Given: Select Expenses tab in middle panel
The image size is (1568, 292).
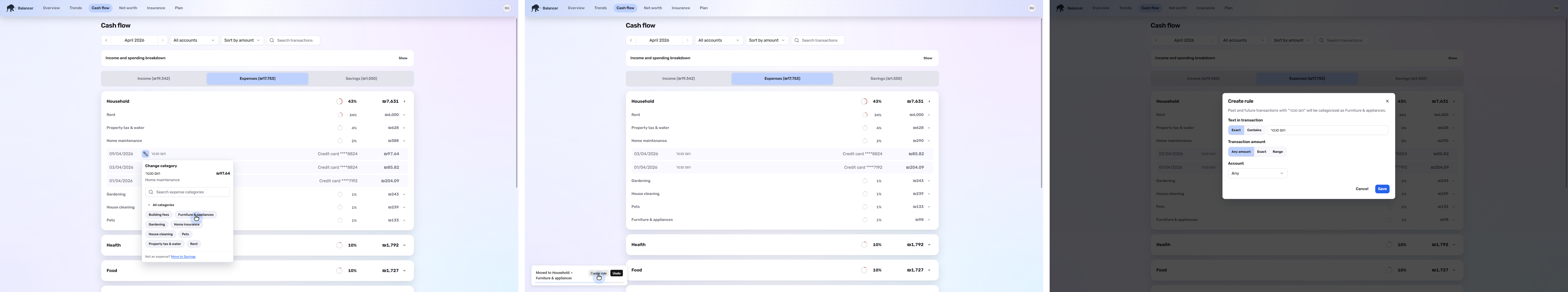Looking at the screenshot, I should pyautogui.click(x=782, y=79).
